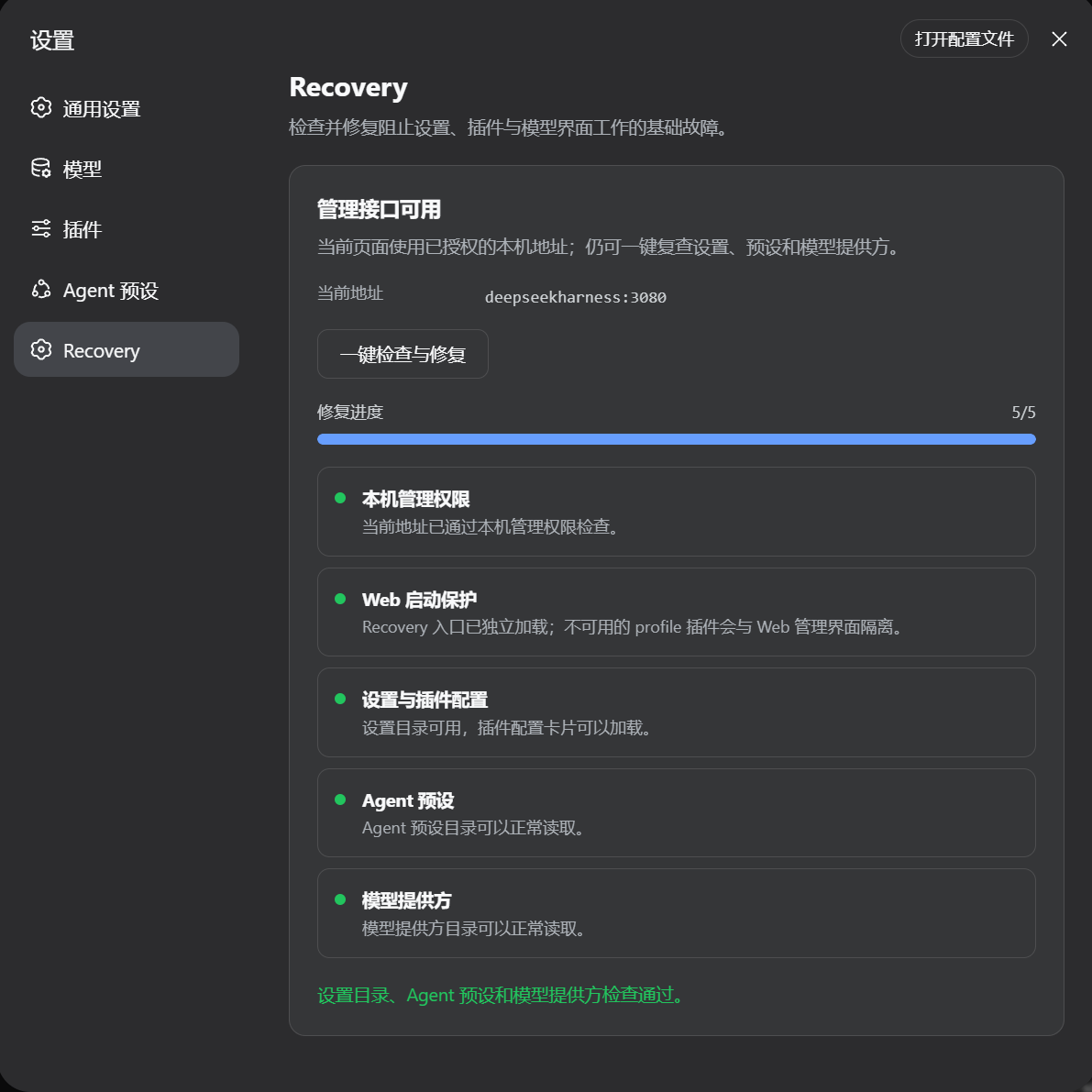Click the Recovery gear icon in sidebar
1092x1092 pixels.
point(41,349)
